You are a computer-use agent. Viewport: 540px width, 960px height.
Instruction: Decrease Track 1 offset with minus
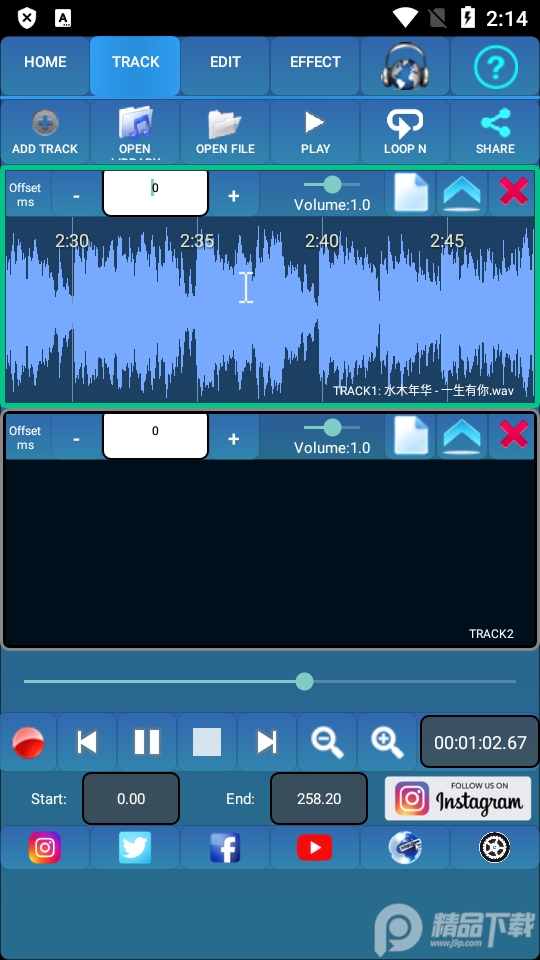[77, 194]
